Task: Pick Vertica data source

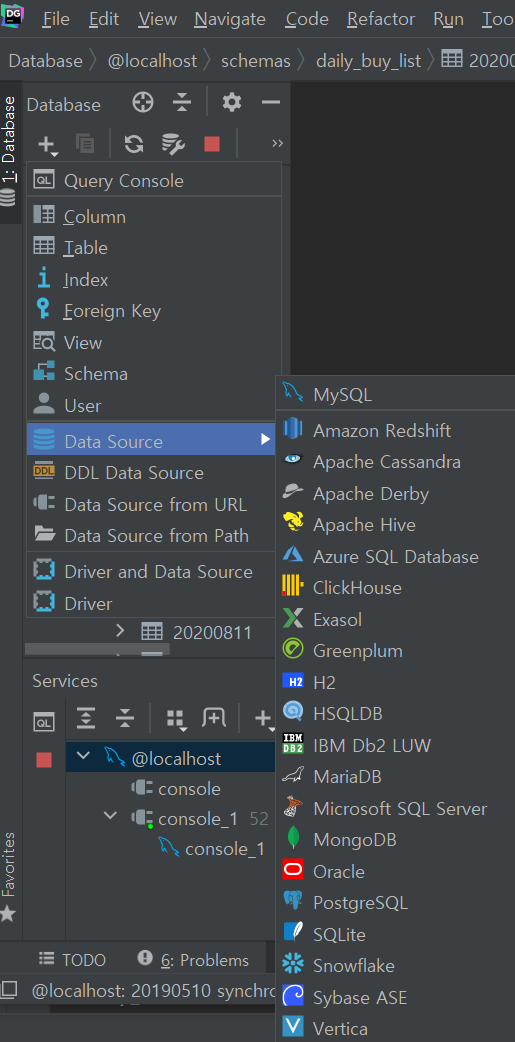Action: coord(395,1028)
